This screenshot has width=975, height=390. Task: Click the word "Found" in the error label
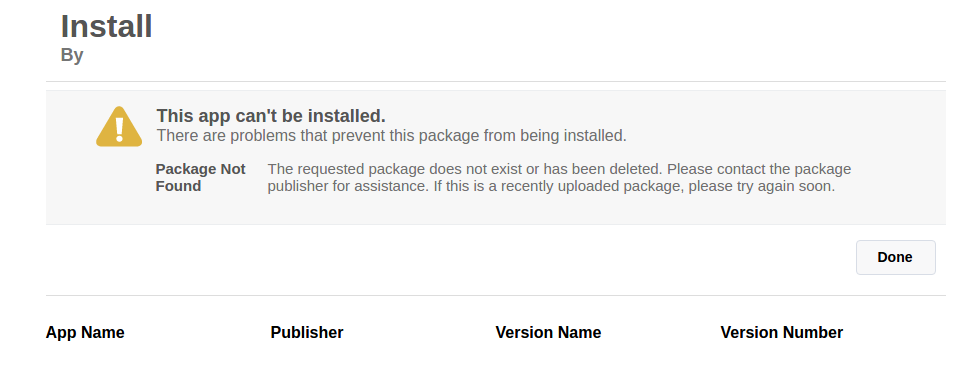point(178,186)
